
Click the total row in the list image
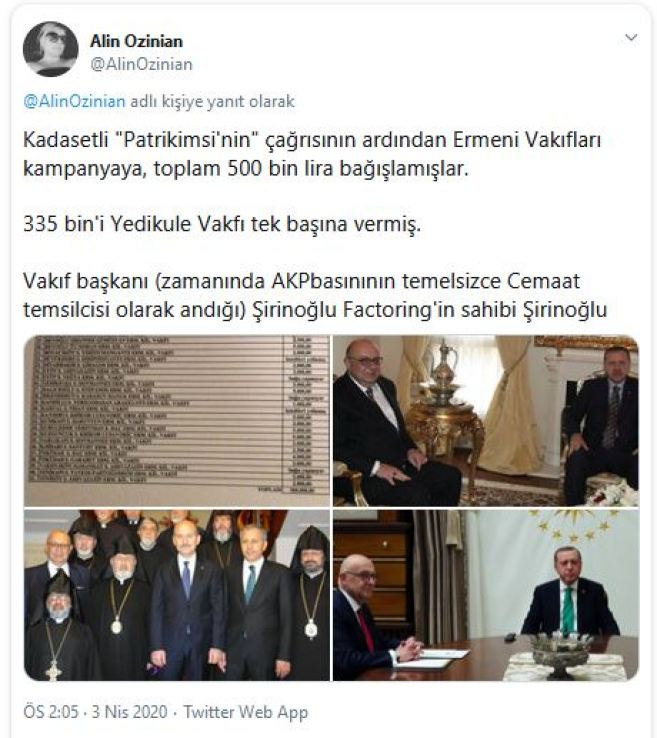pos(293,489)
